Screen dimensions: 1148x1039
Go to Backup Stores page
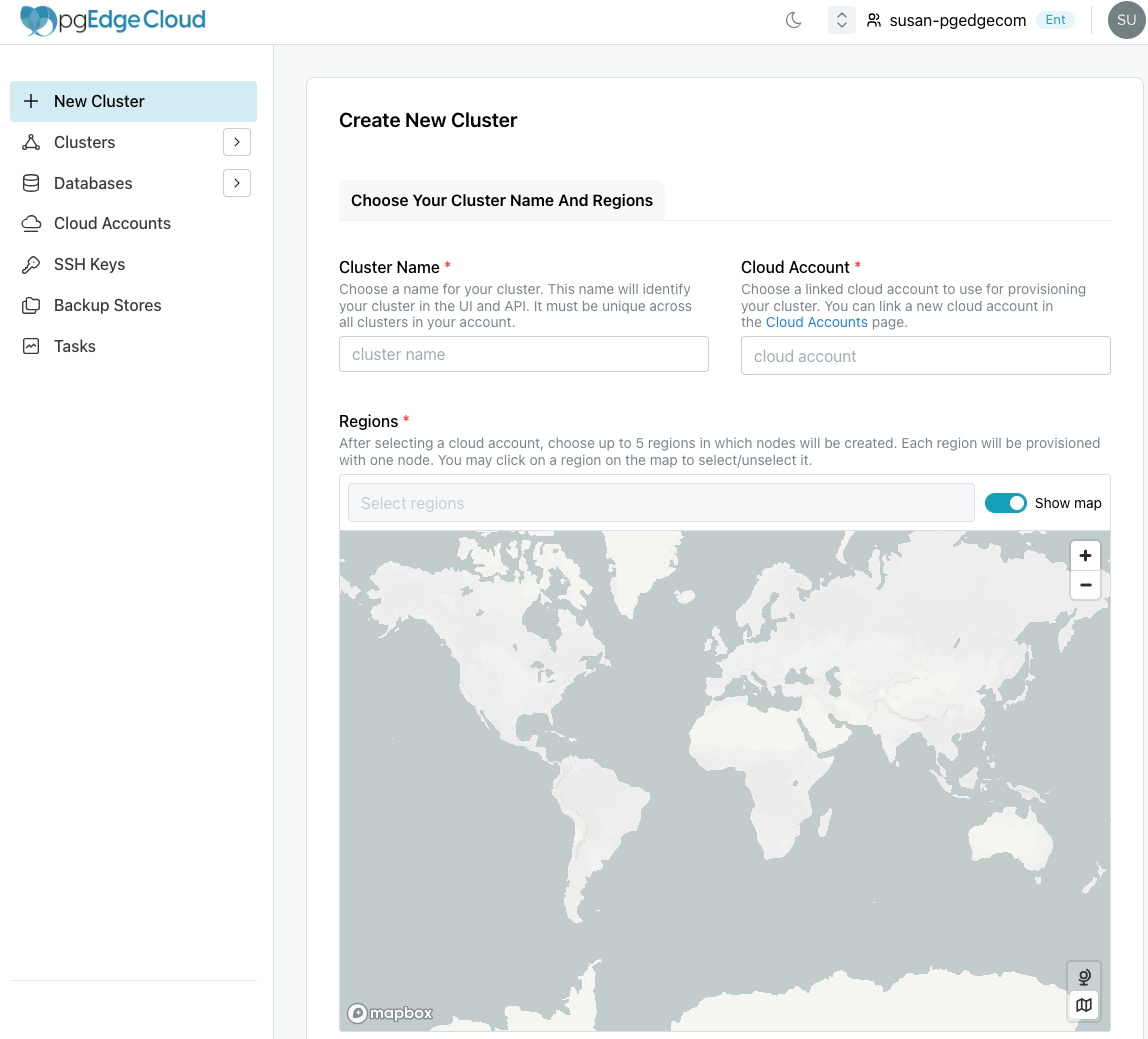click(x=107, y=305)
